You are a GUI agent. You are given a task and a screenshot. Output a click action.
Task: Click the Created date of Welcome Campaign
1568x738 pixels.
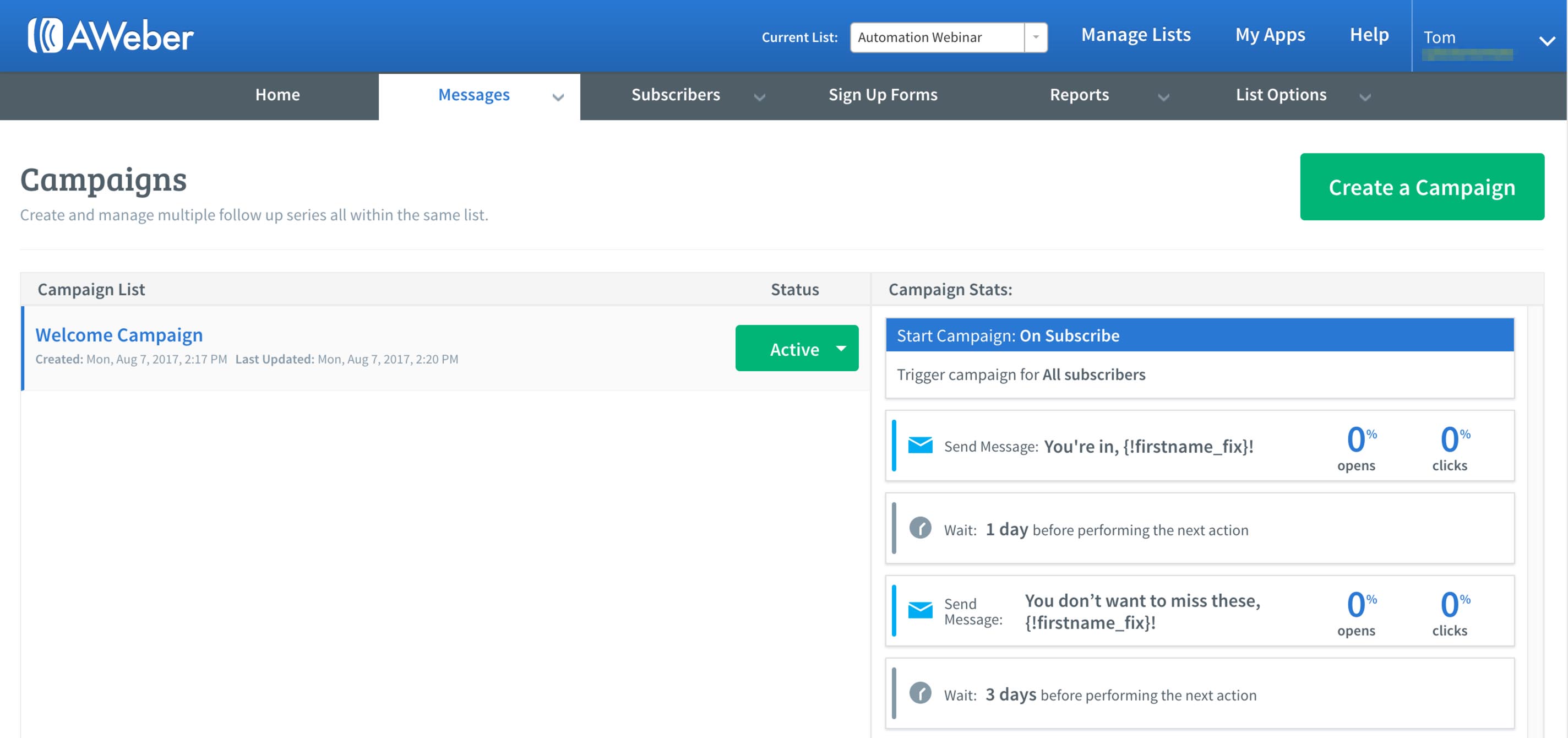132,359
